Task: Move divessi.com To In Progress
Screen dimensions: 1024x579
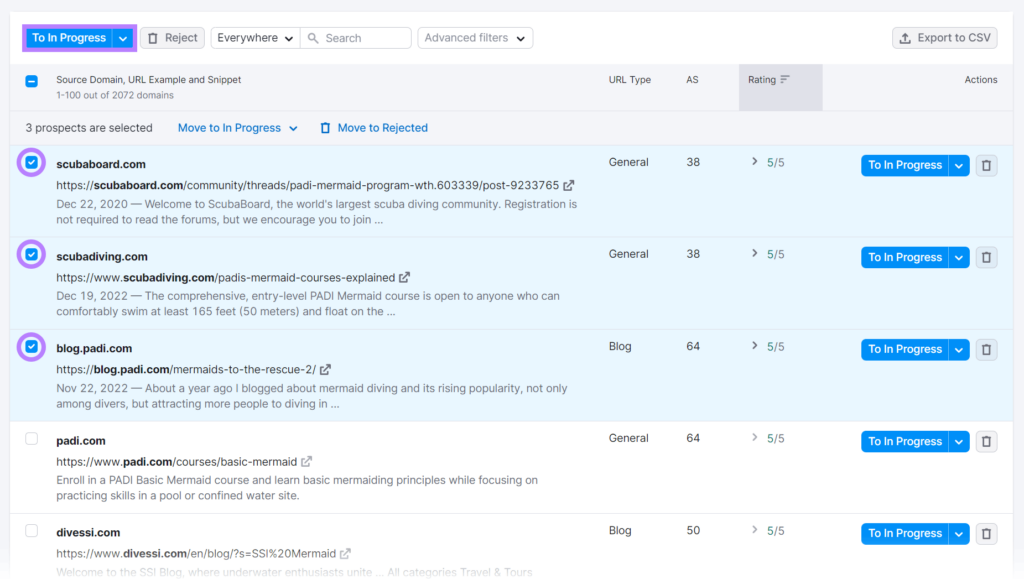Action: [x=904, y=533]
